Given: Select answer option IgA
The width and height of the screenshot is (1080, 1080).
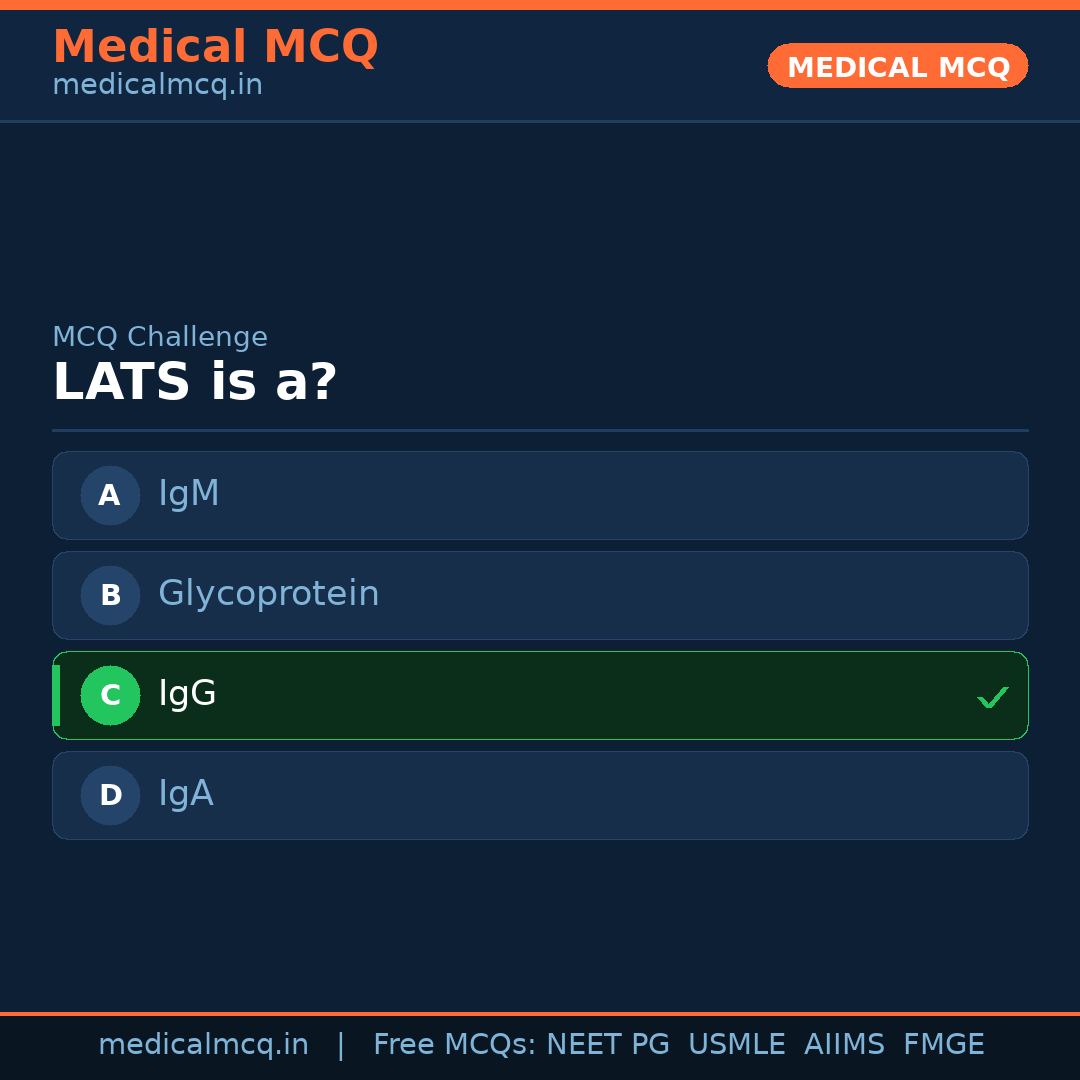Looking at the screenshot, I should coord(186,793).
